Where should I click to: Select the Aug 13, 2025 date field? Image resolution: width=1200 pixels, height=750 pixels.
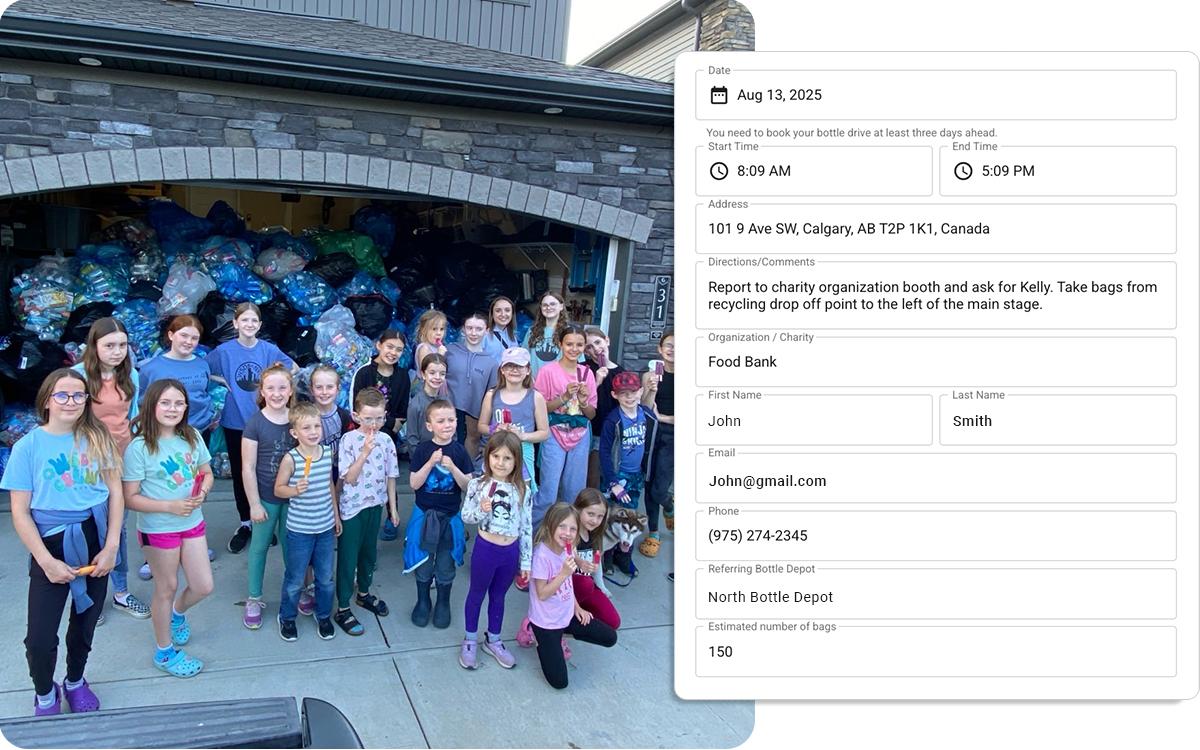coord(936,95)
